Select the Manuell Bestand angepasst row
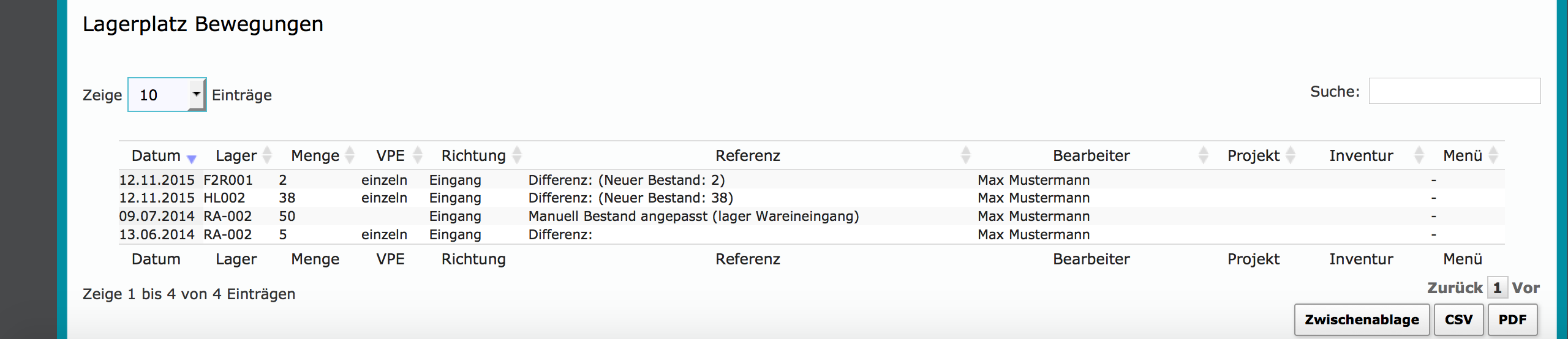1568x339 pixels. [693, 216]
